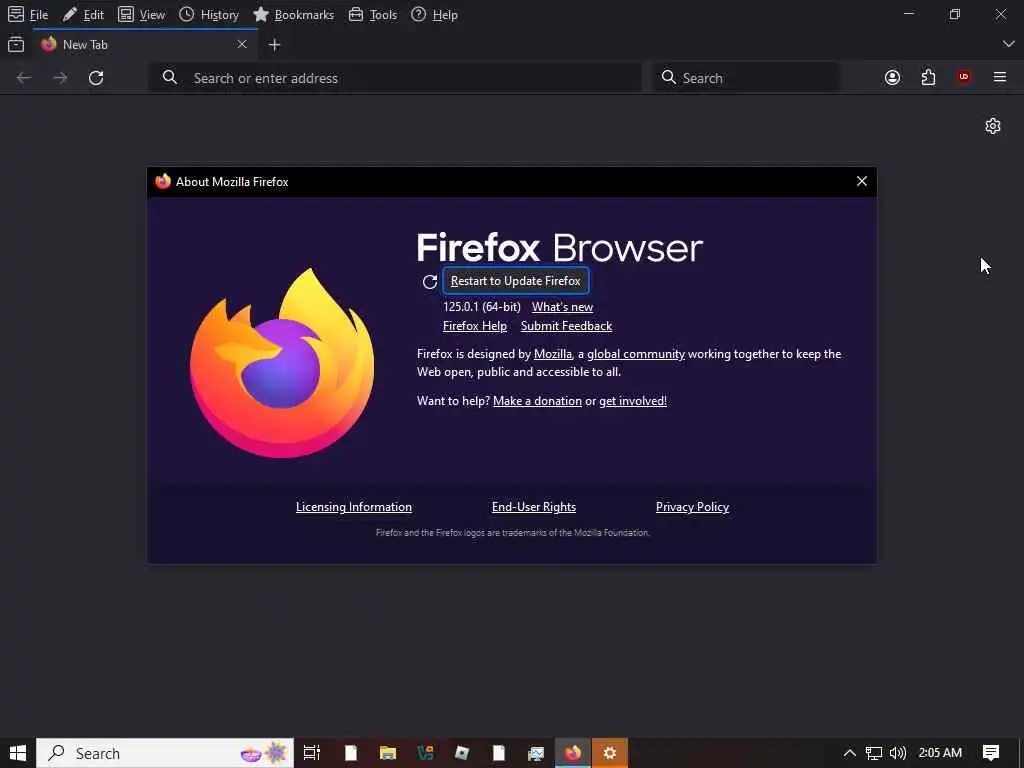Open the uBlock Origin extension icon
Image resolution: width=1024 pixels, height=768 pixels.
[964, 77]
